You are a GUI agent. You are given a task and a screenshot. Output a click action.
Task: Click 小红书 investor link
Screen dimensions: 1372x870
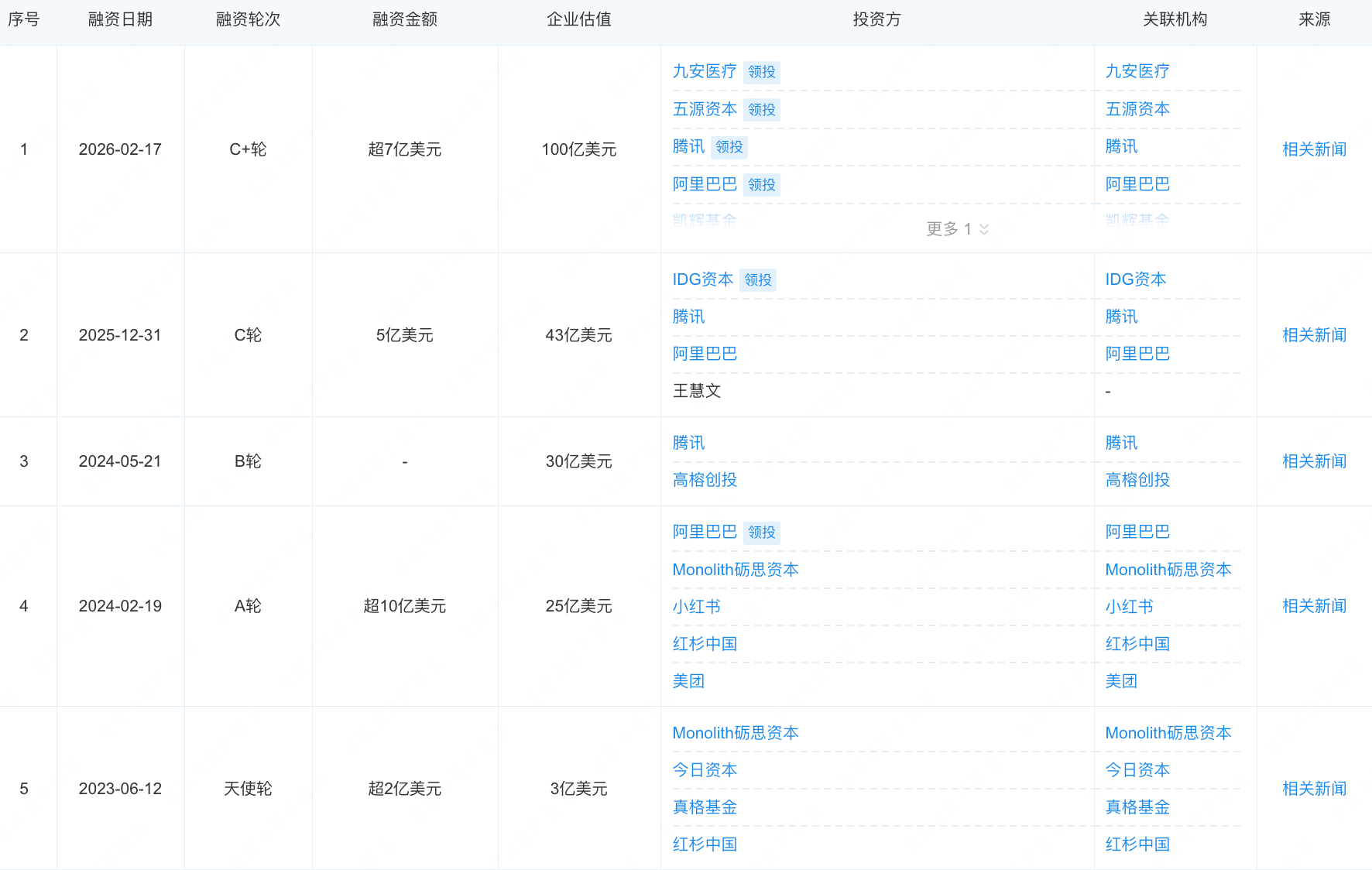pyautogui.click(x=696, y=606)
